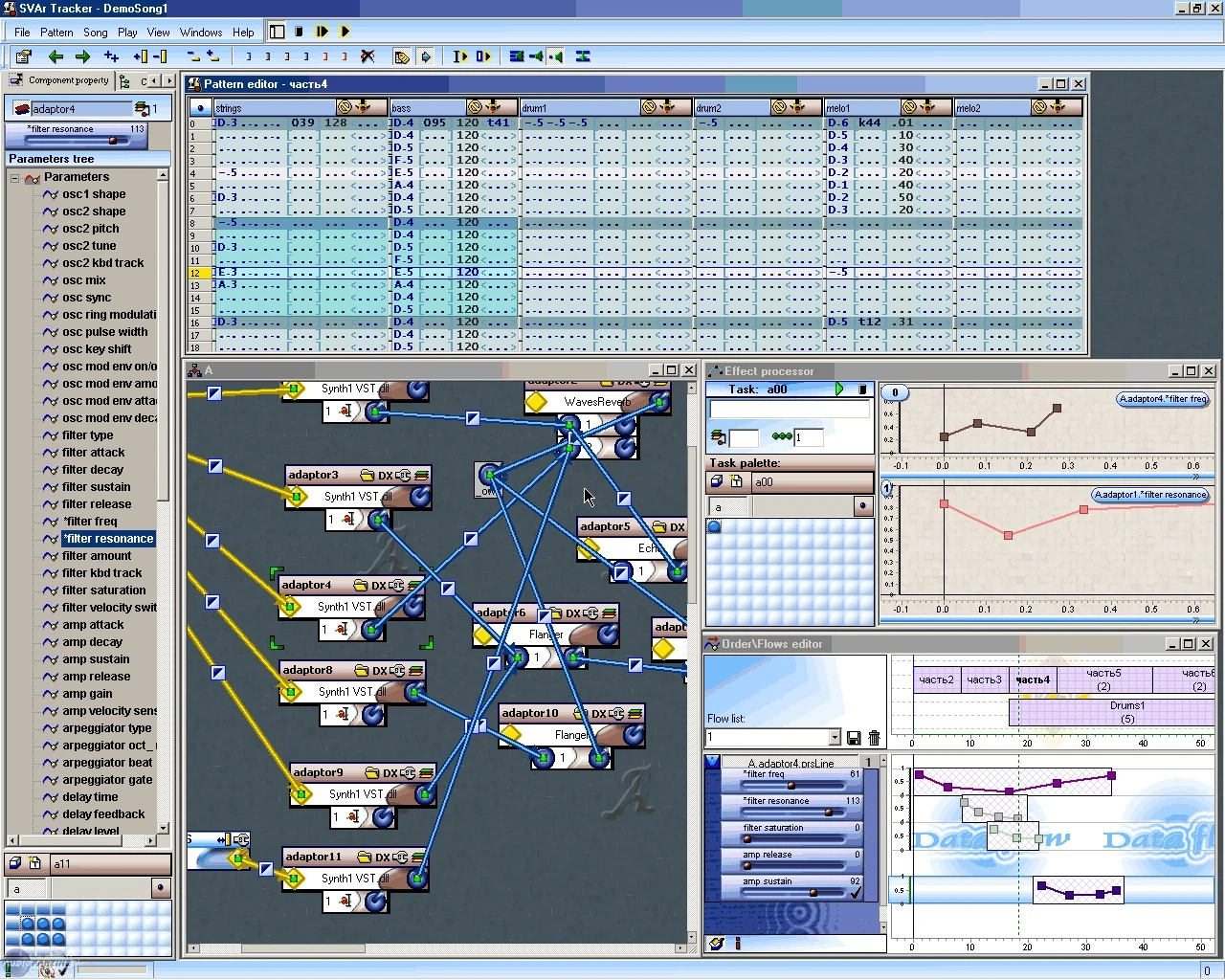Click the minus-column remove track icon

pyautogui.click(x=160, y=56)
